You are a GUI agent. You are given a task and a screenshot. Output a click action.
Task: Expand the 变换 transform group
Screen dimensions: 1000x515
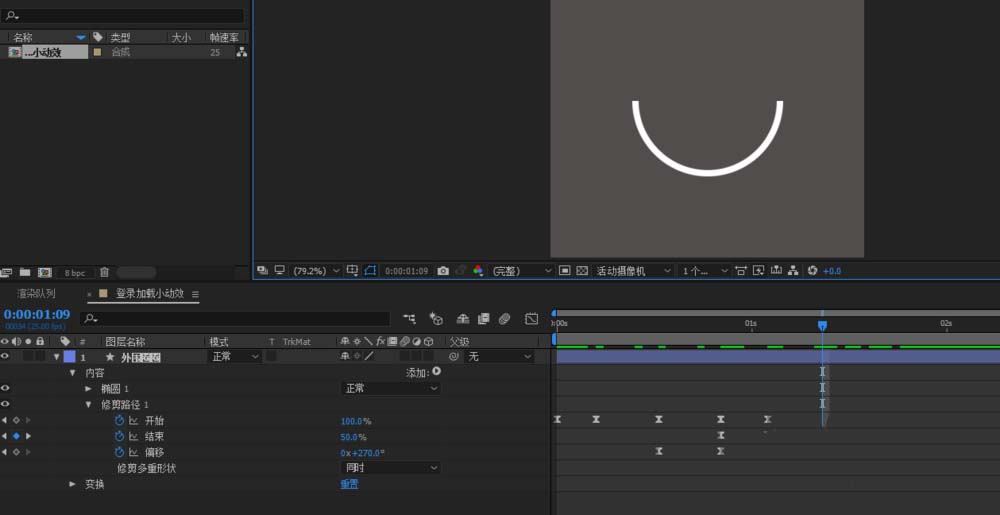(x=72, y=484)
